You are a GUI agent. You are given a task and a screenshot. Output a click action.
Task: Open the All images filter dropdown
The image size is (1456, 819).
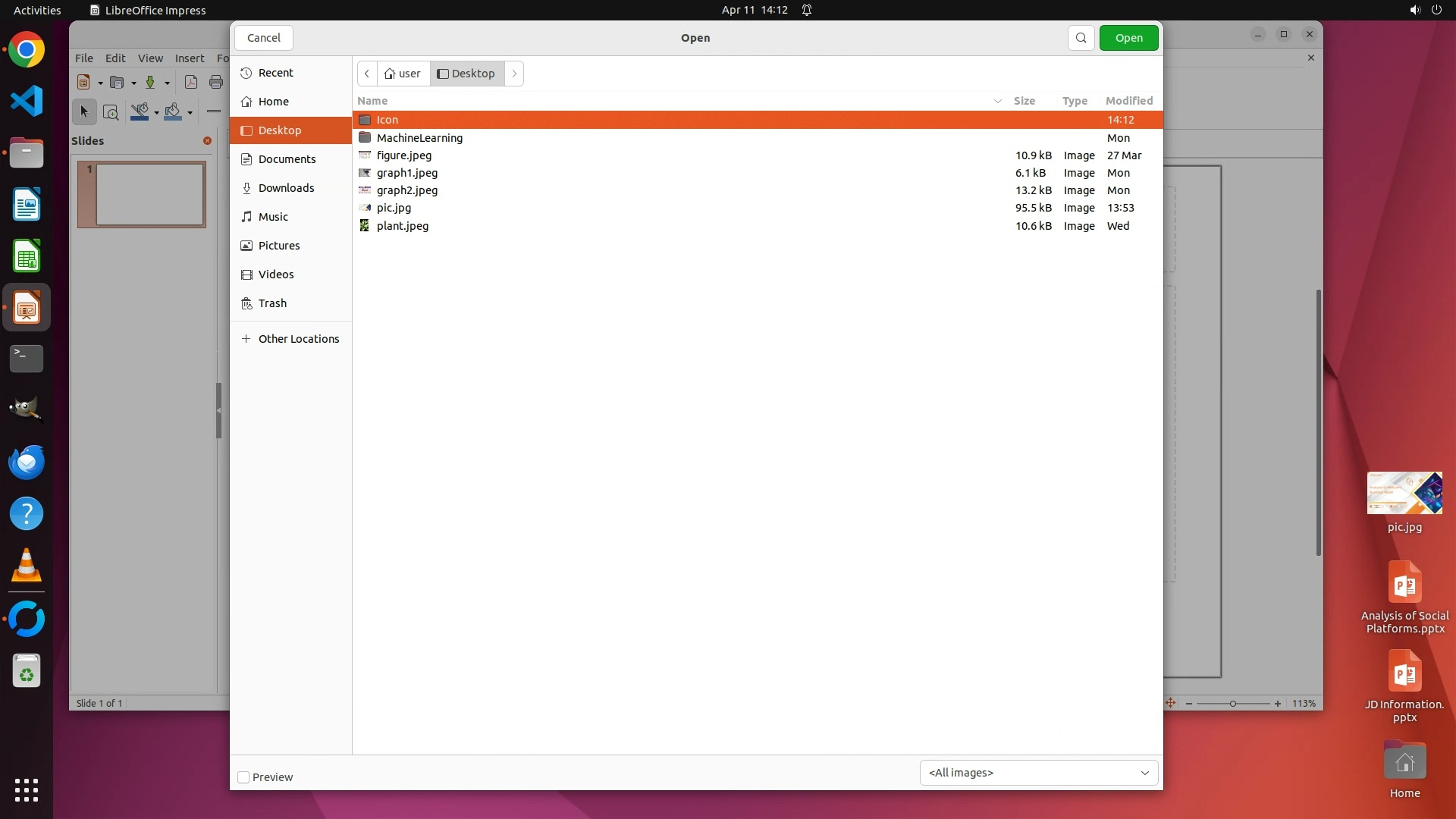pyautogui.click(x=1038, y=773)
